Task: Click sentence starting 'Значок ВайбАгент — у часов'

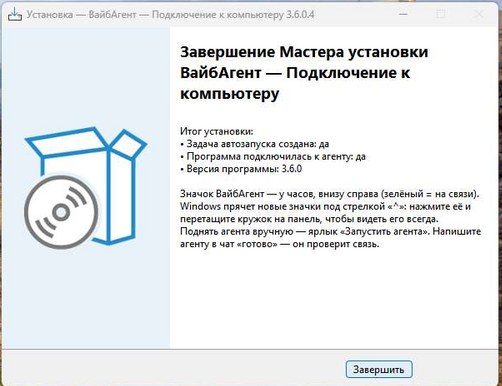Action: tap(330, 194)
